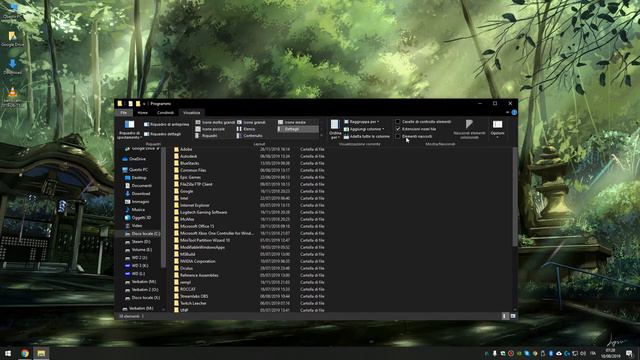640x360 pixels.
Task: Switch to the Home ribbon tab
Action: pos(142,113)
